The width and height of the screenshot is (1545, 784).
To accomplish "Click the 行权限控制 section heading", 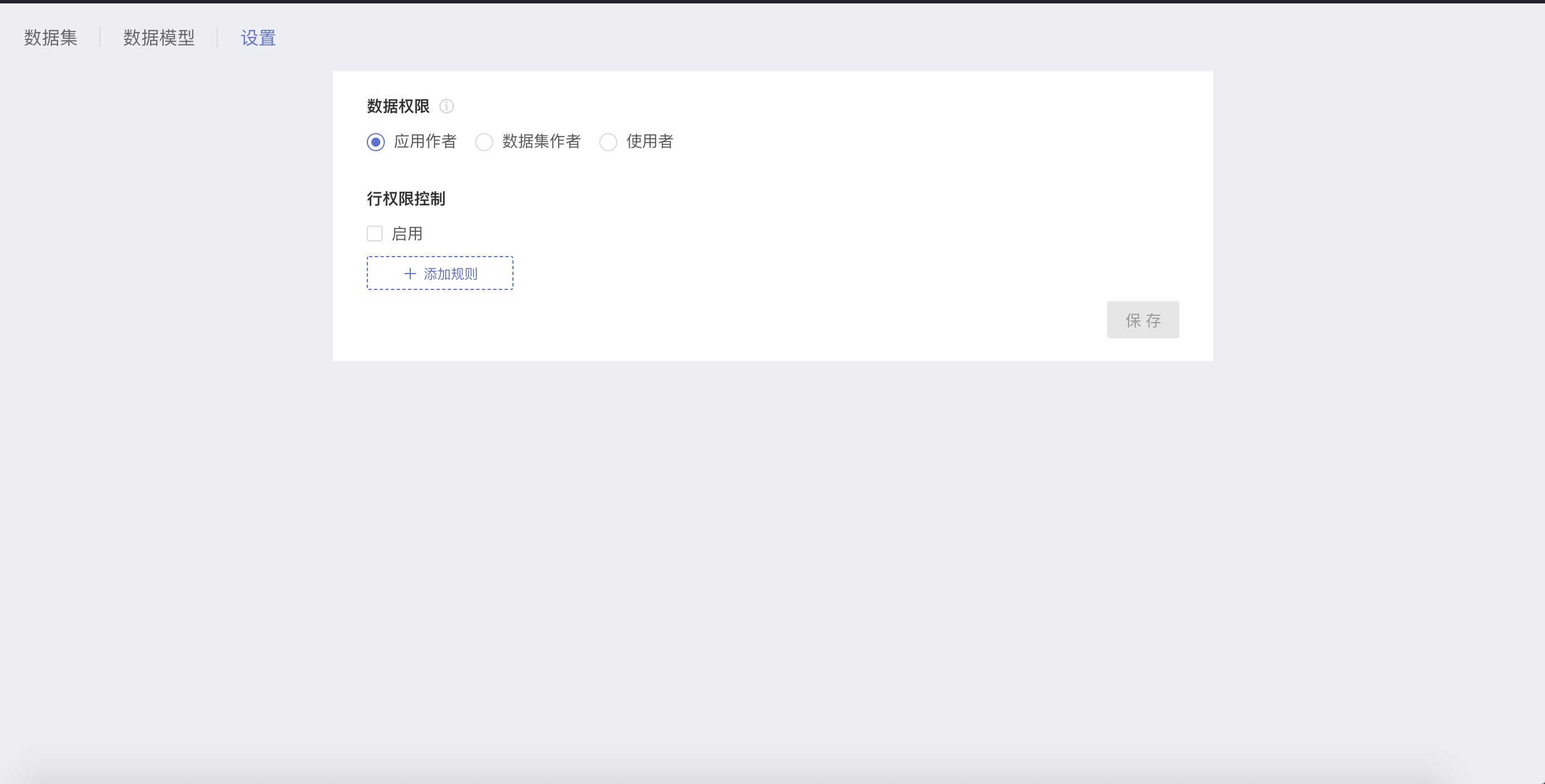I will click(406, 199).
